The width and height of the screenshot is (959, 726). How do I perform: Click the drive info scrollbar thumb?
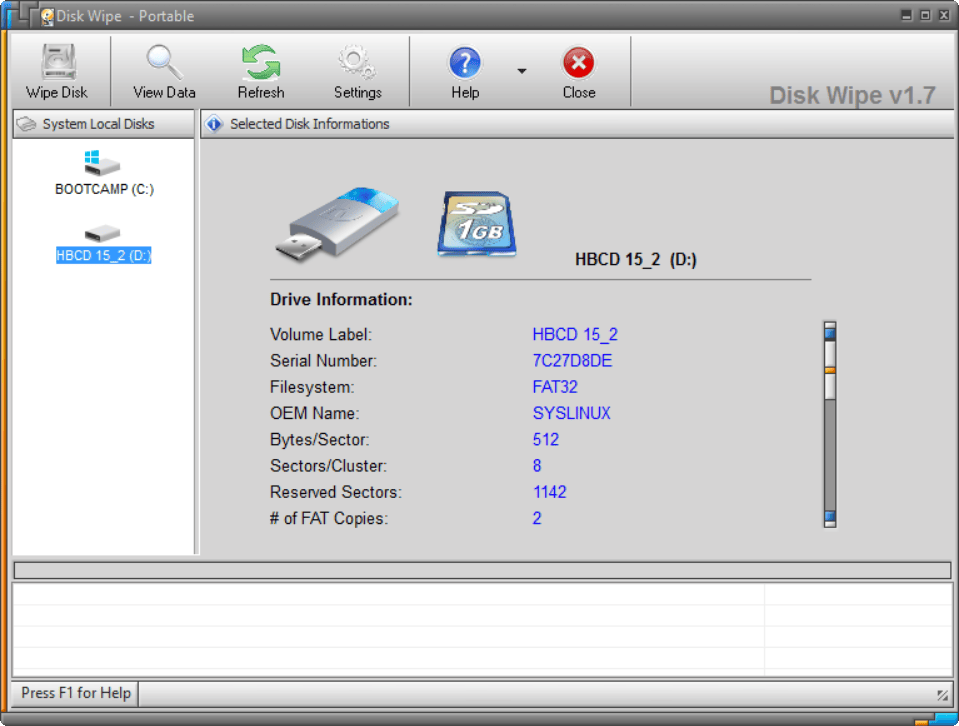(x=830, y=370)
